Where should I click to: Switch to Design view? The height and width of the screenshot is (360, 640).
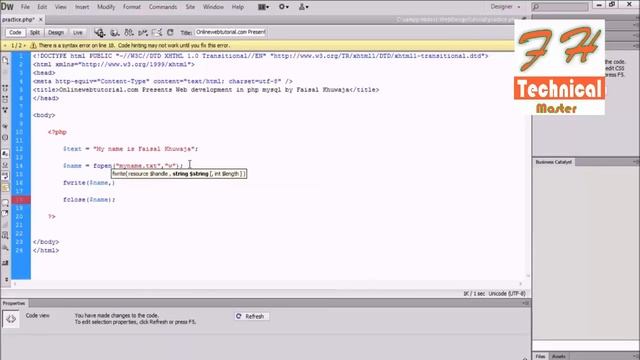coord(56,32)
